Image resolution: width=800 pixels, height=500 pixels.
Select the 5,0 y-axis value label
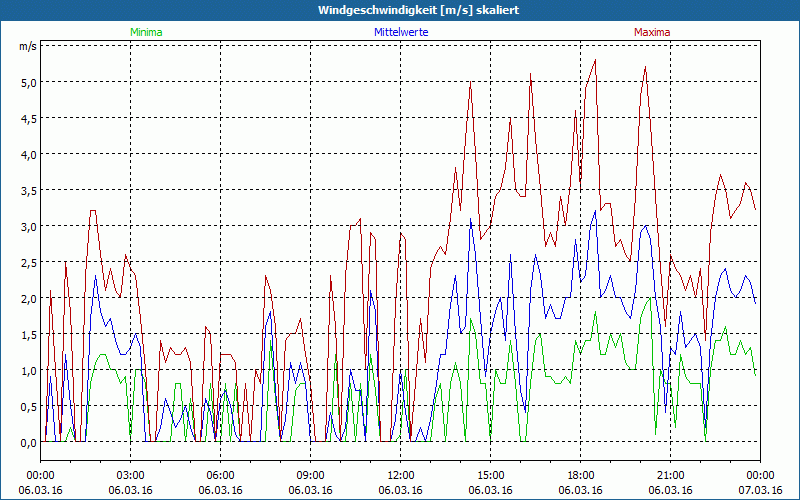pyautogui.click(x=28, y=82)
